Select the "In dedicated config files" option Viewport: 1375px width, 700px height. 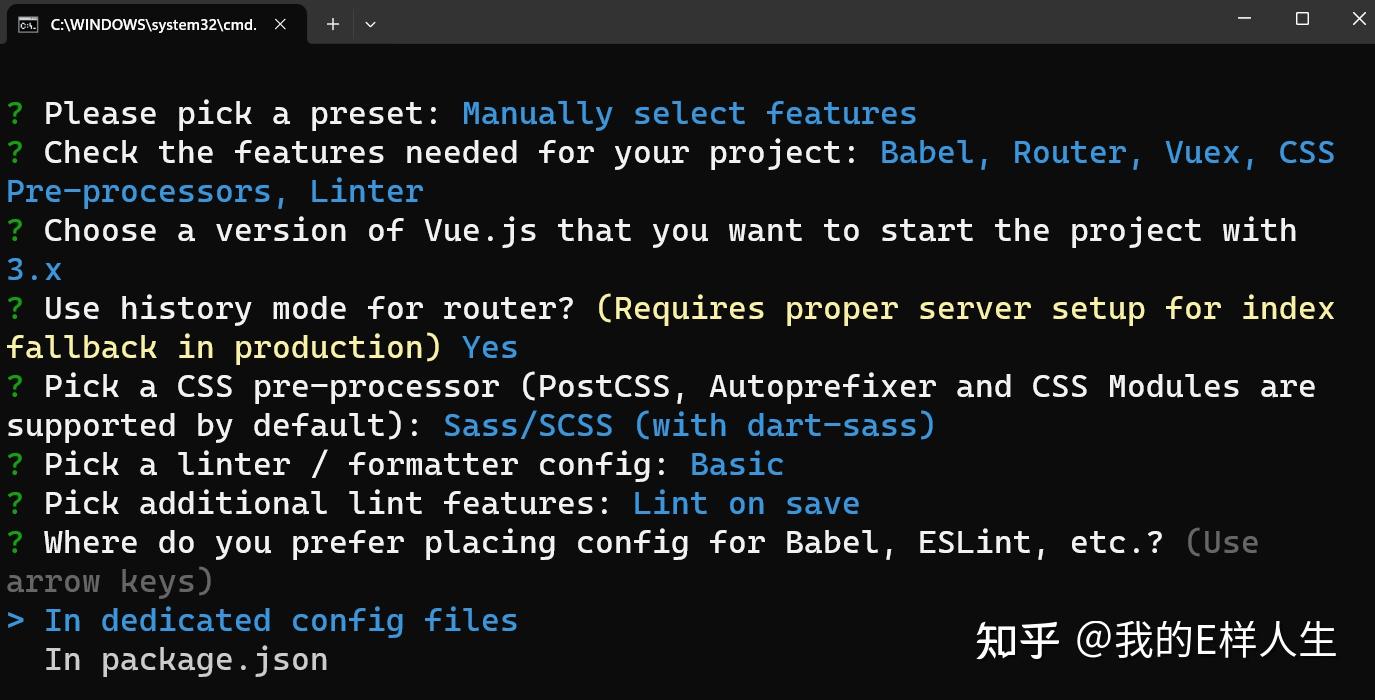point(281,621)
